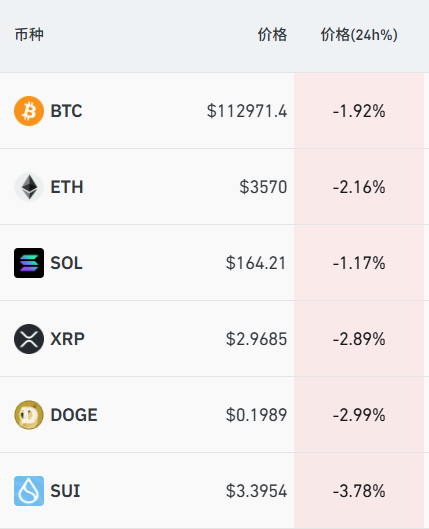
Task: Click the SUI blue droplet icon
Action: pyautogui.click(x=29, y=491)
